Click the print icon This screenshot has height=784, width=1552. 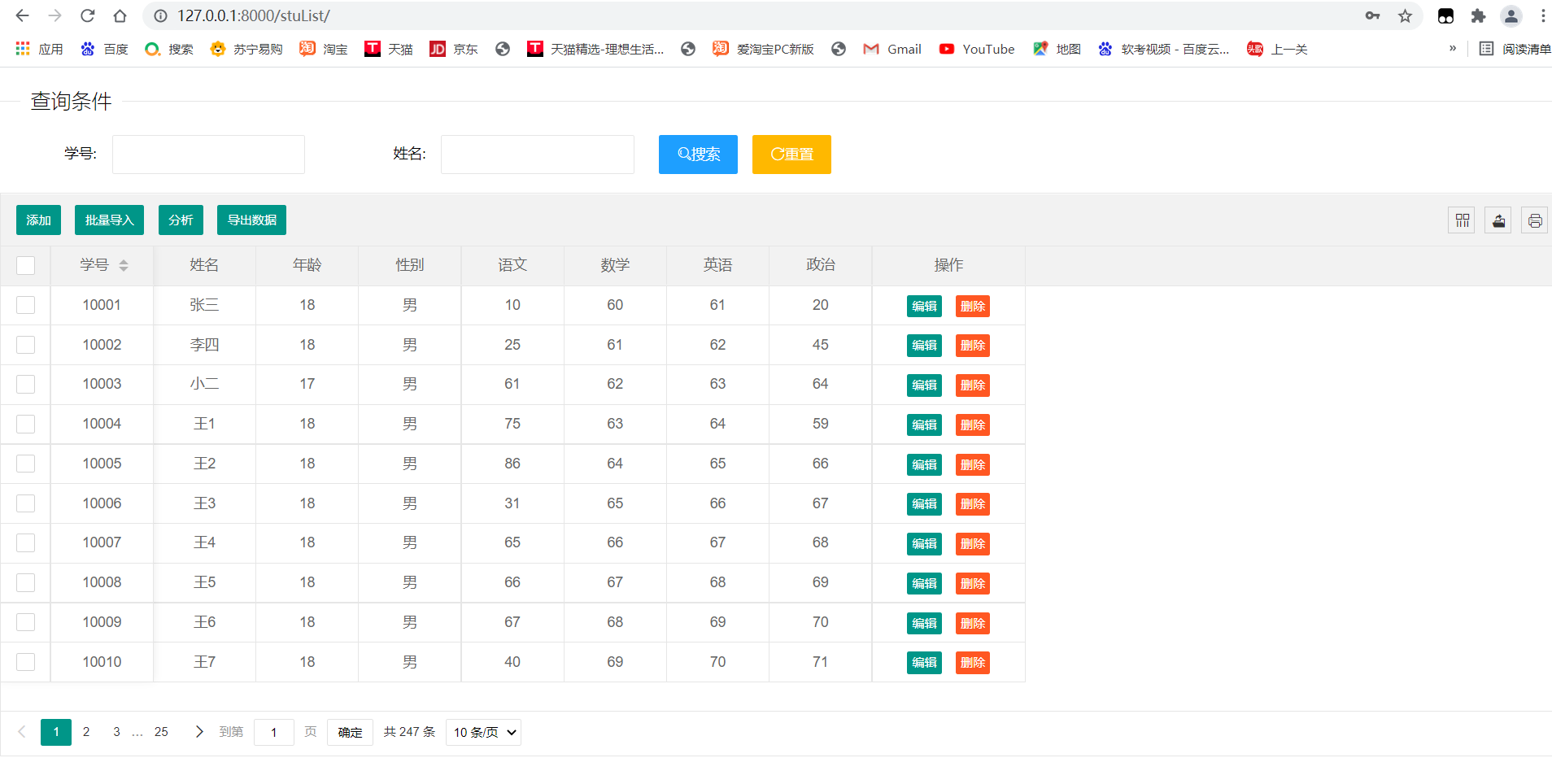click(x=1535, y=220)
